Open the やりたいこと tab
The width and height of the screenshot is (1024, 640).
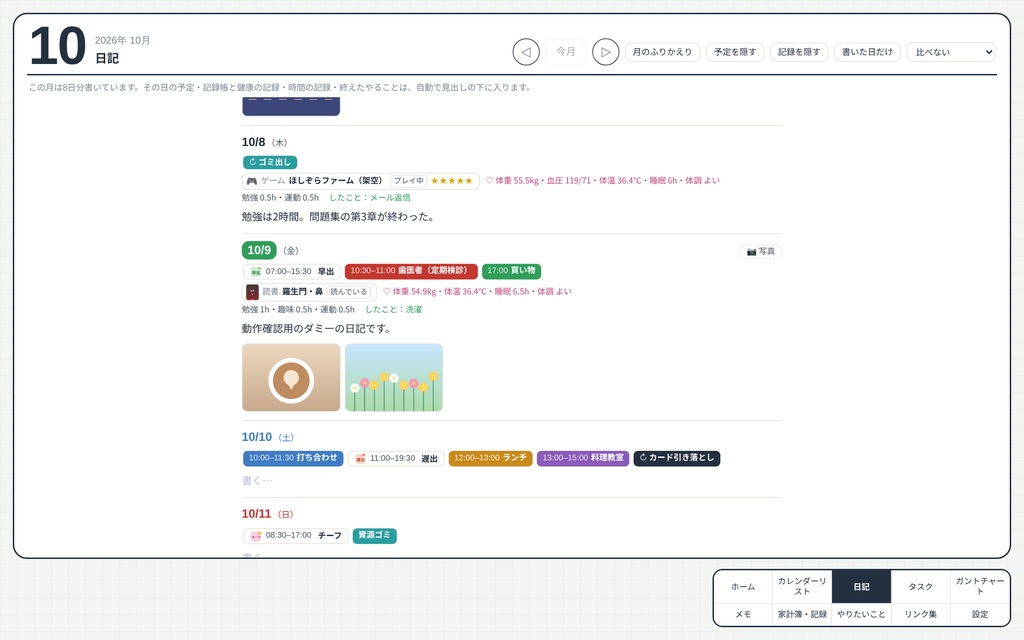point(861,615)
